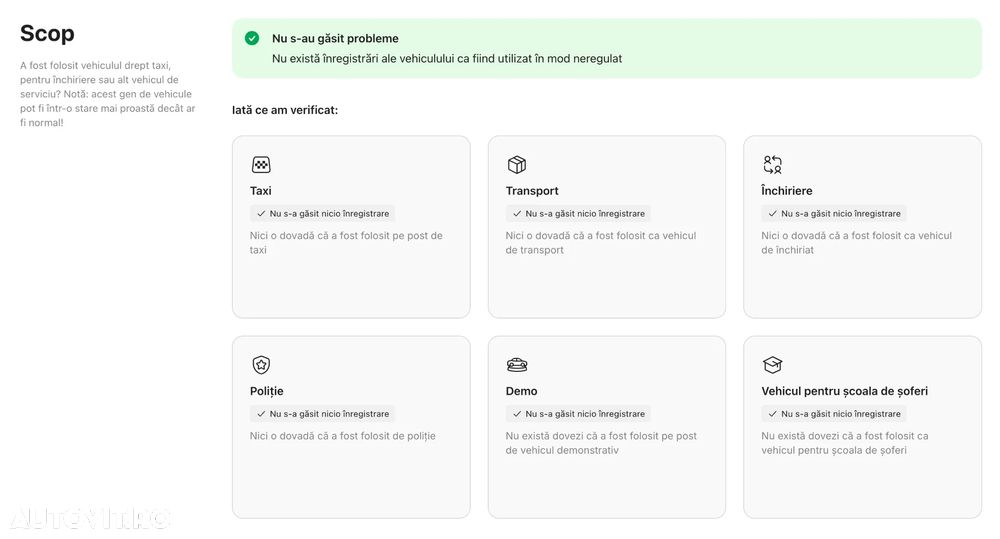Image resolution: width=1000 pixels, height=539 pixels.
Task: Click the Demo card title
Action: 522,391
